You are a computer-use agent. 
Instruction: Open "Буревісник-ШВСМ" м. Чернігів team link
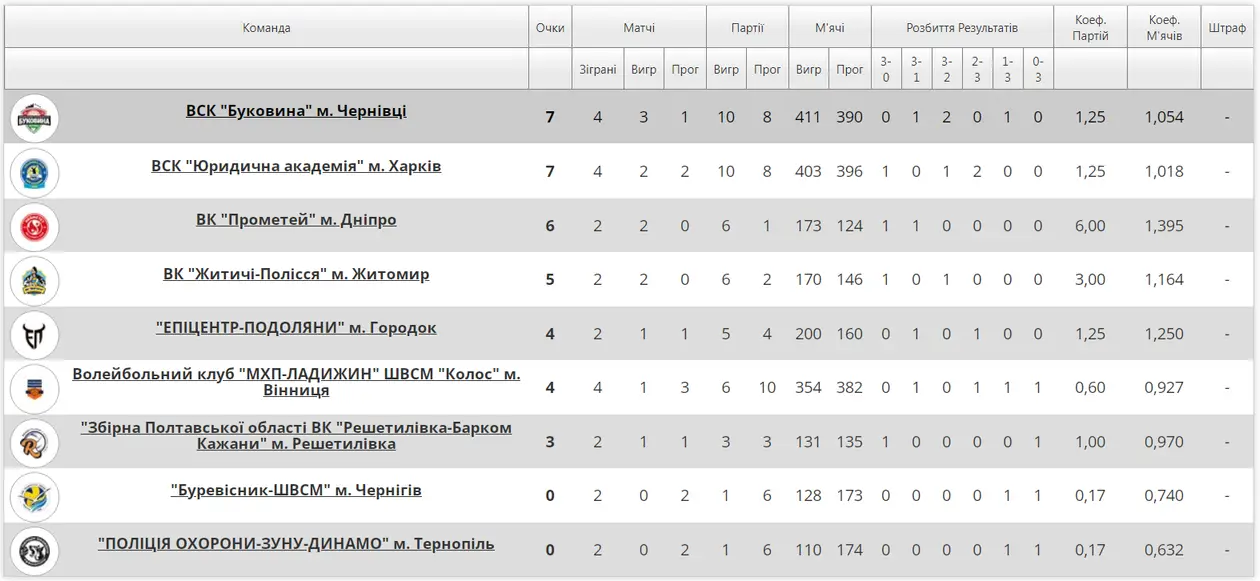coord(296,491)
